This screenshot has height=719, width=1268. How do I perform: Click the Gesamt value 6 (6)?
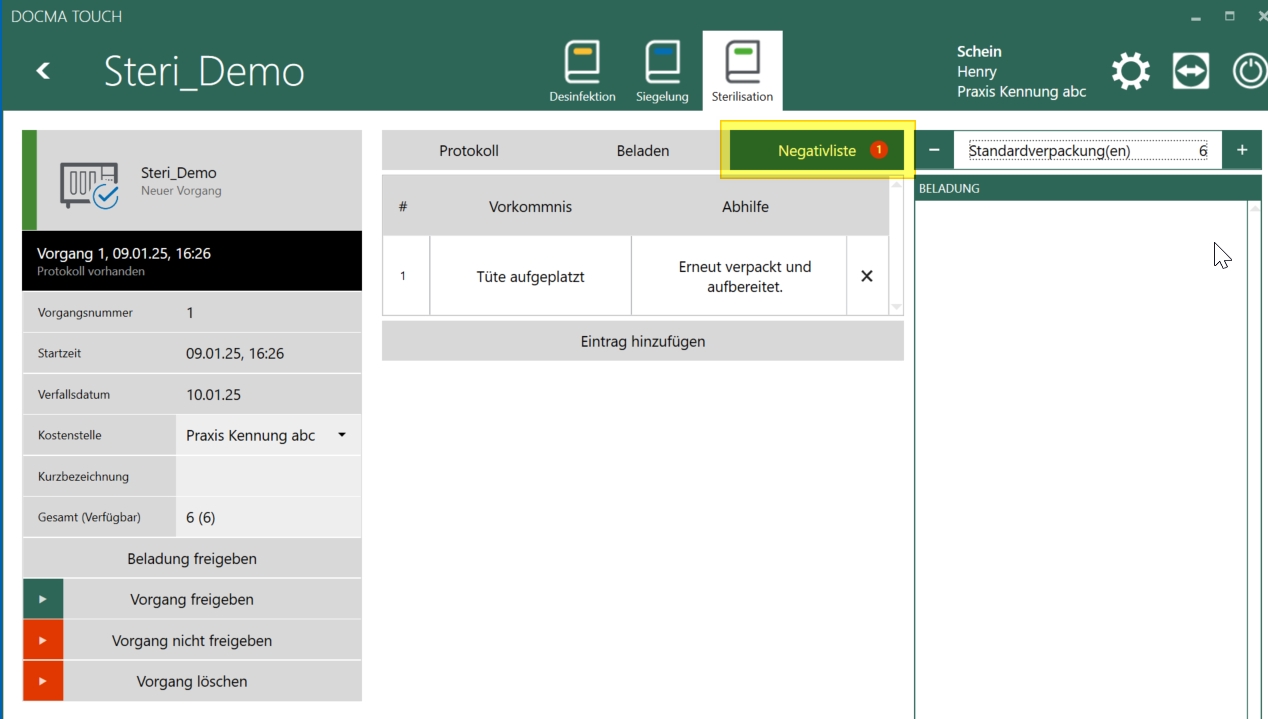pos(201,517)
